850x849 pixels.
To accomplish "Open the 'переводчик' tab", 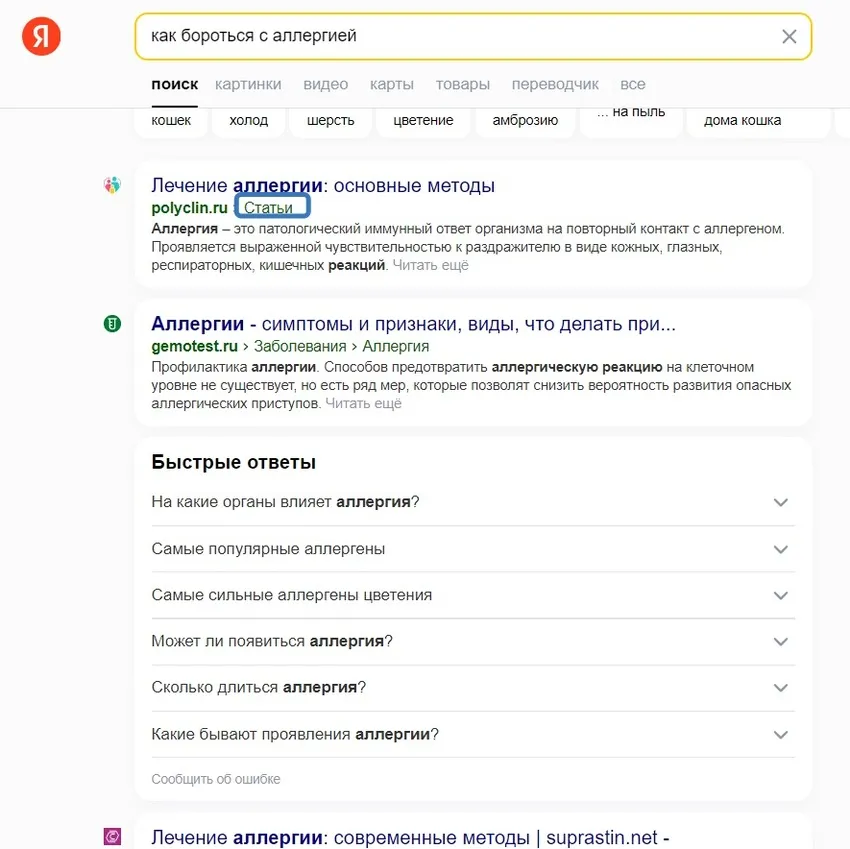I will 554,84.
